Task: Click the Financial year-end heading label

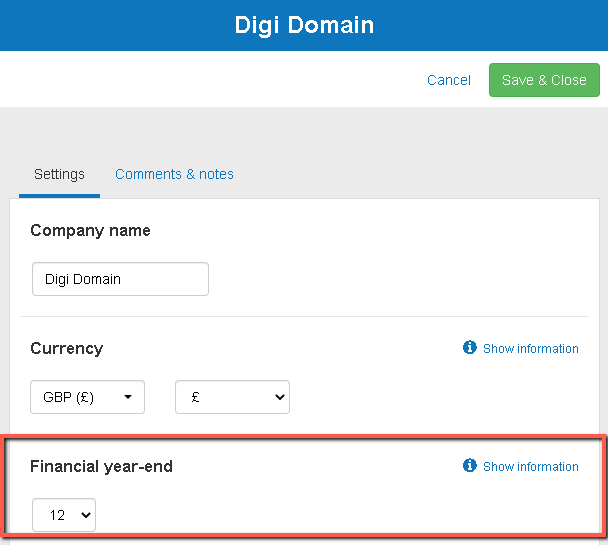Action: [101, 466]
